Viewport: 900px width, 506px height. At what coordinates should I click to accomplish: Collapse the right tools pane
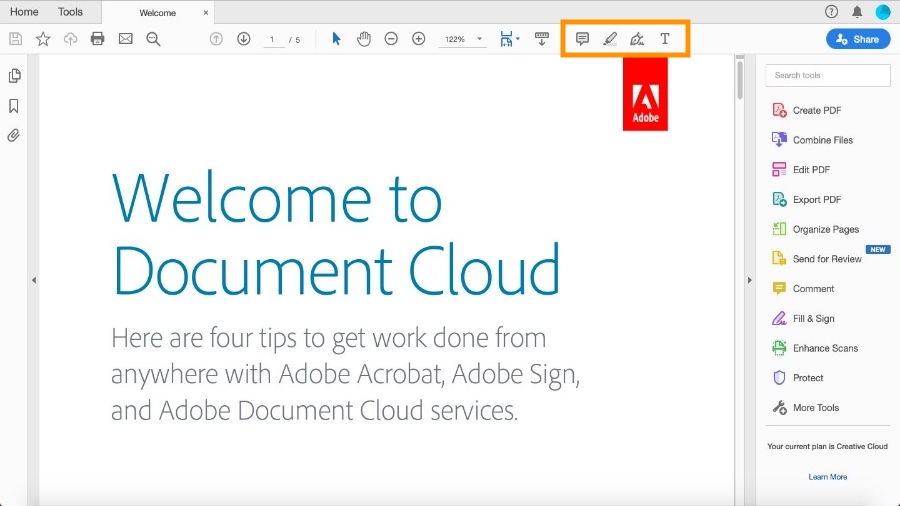pos(749,280)
